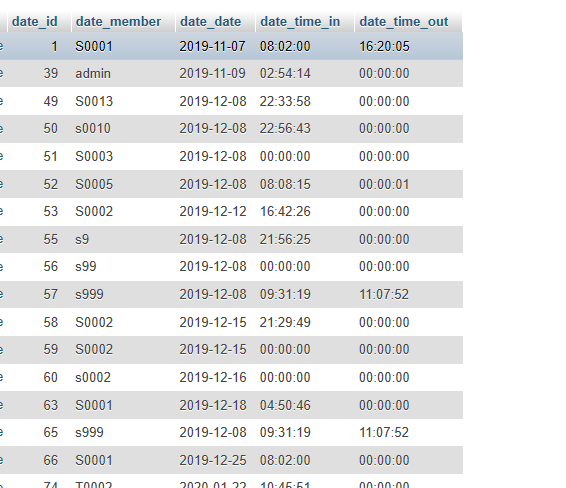Select the highlighted row with date_id 1
Screen dimensions: 566x488
click(231, 46)
